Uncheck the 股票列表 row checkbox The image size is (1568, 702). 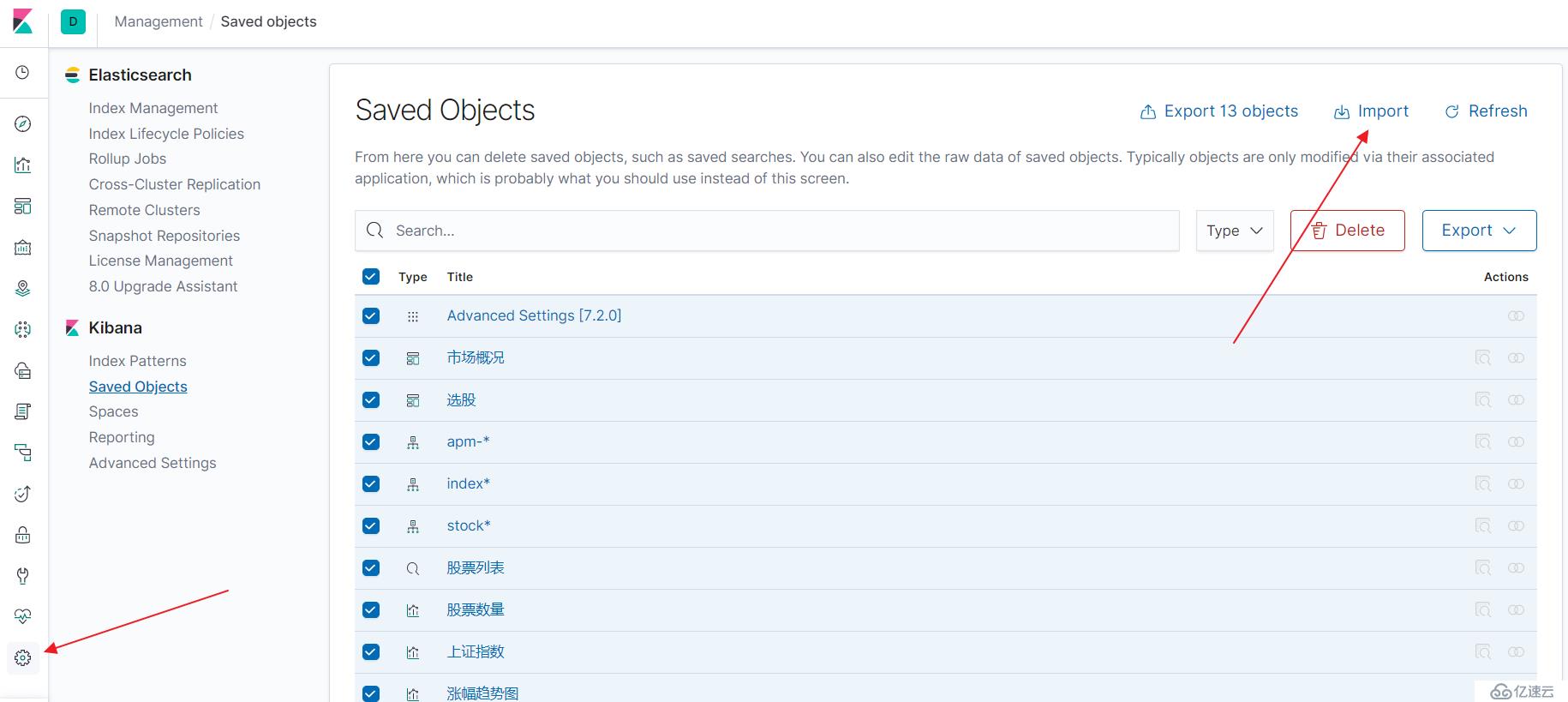(x=371, y=567)
